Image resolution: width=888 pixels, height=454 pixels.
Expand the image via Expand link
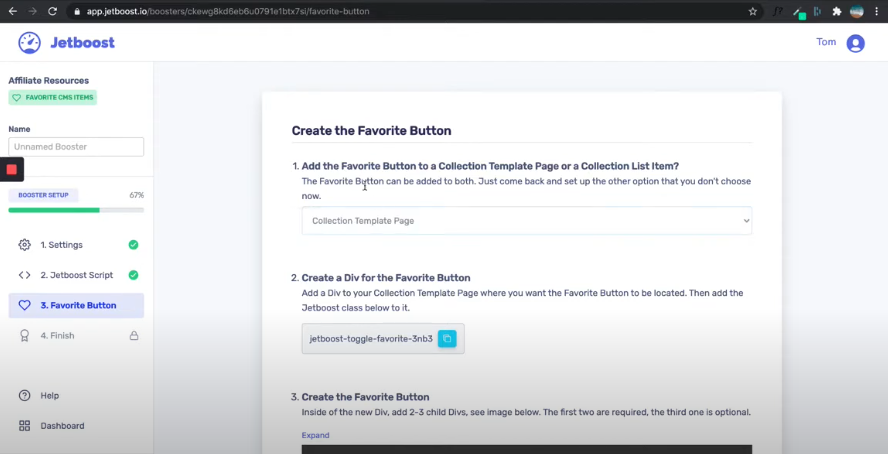point(315,435)
